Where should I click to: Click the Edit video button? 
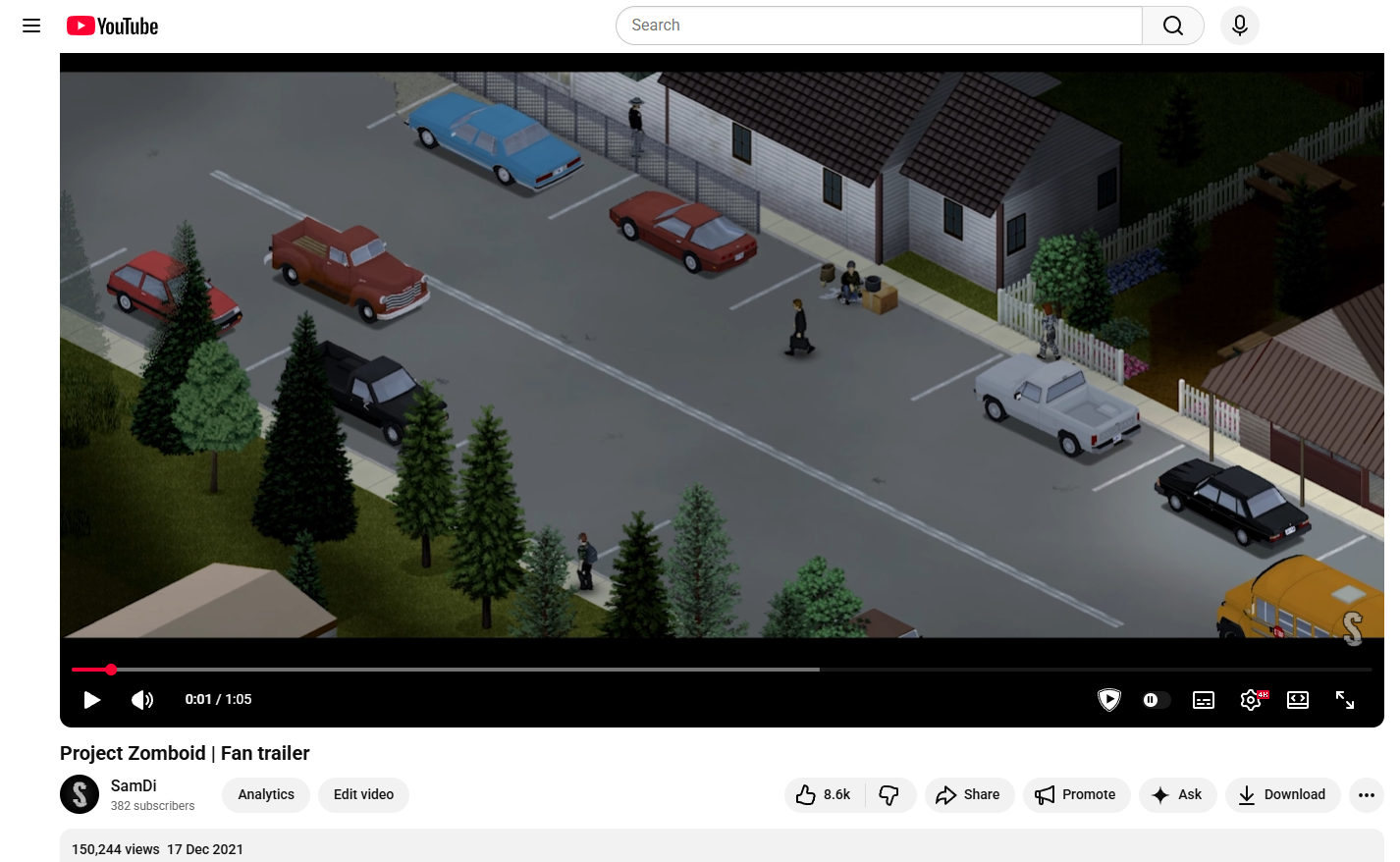click(363, 794)
